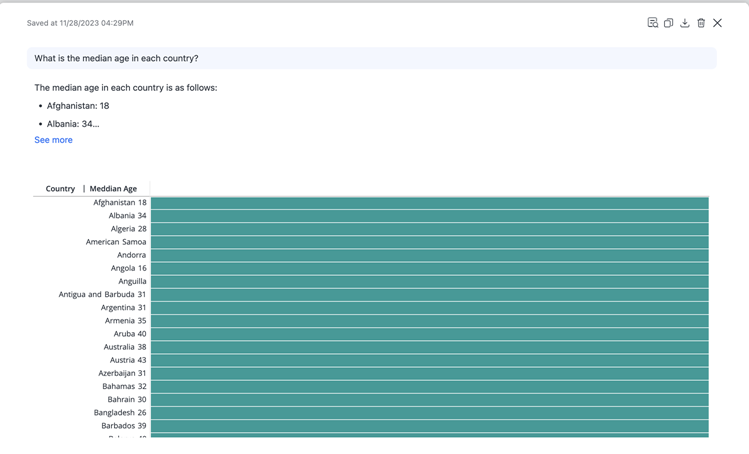Click the download icon
This screenshot has width=749, height=454.
coord(685,22)
